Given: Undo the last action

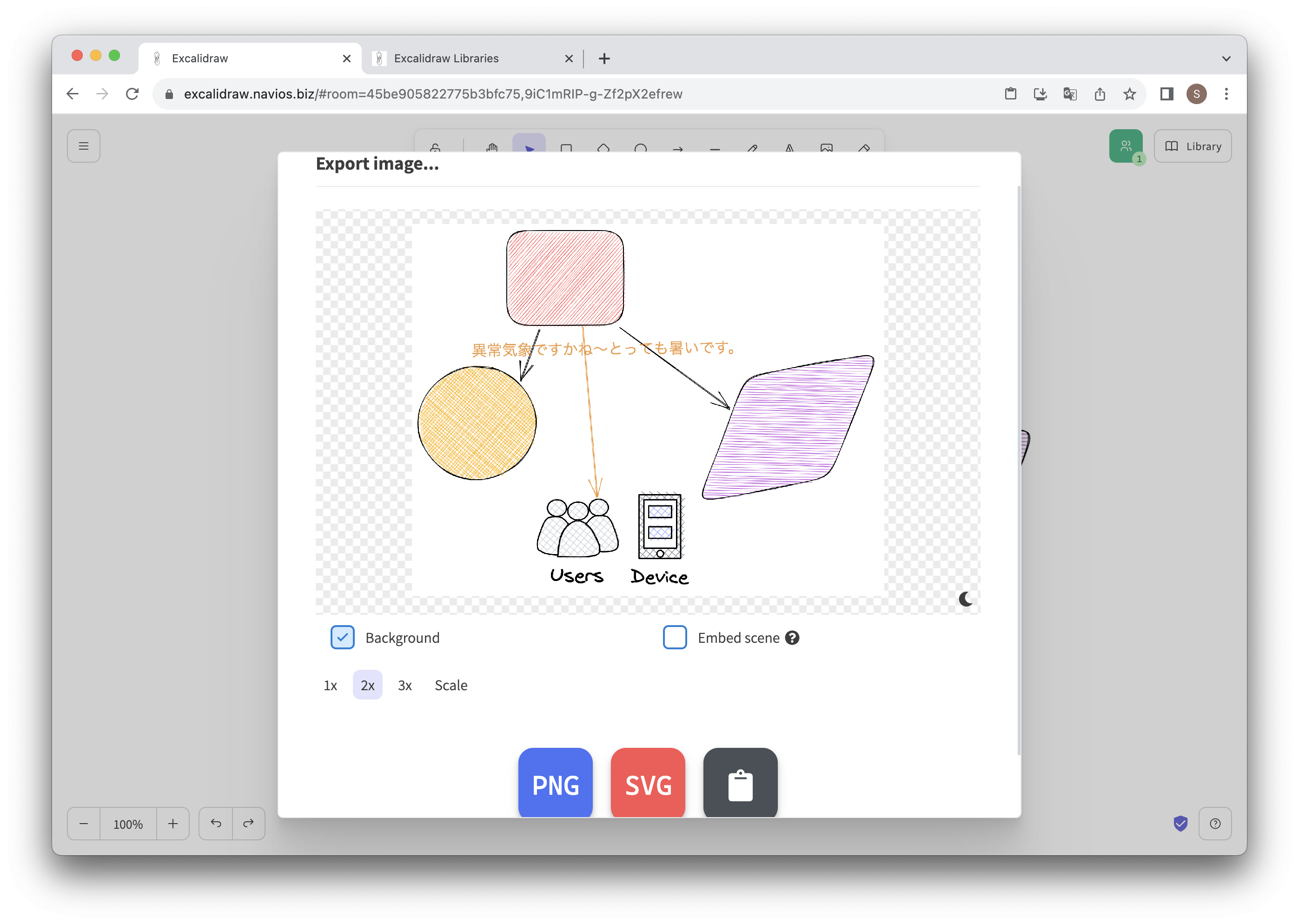Looking at the screenshot, I should (x=216, y=823).
